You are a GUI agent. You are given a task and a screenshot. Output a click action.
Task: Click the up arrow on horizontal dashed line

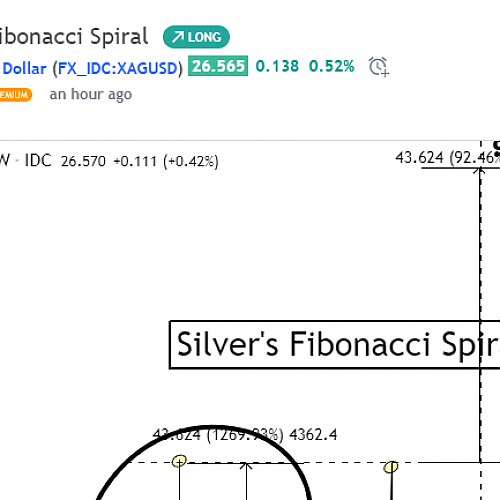246,467
